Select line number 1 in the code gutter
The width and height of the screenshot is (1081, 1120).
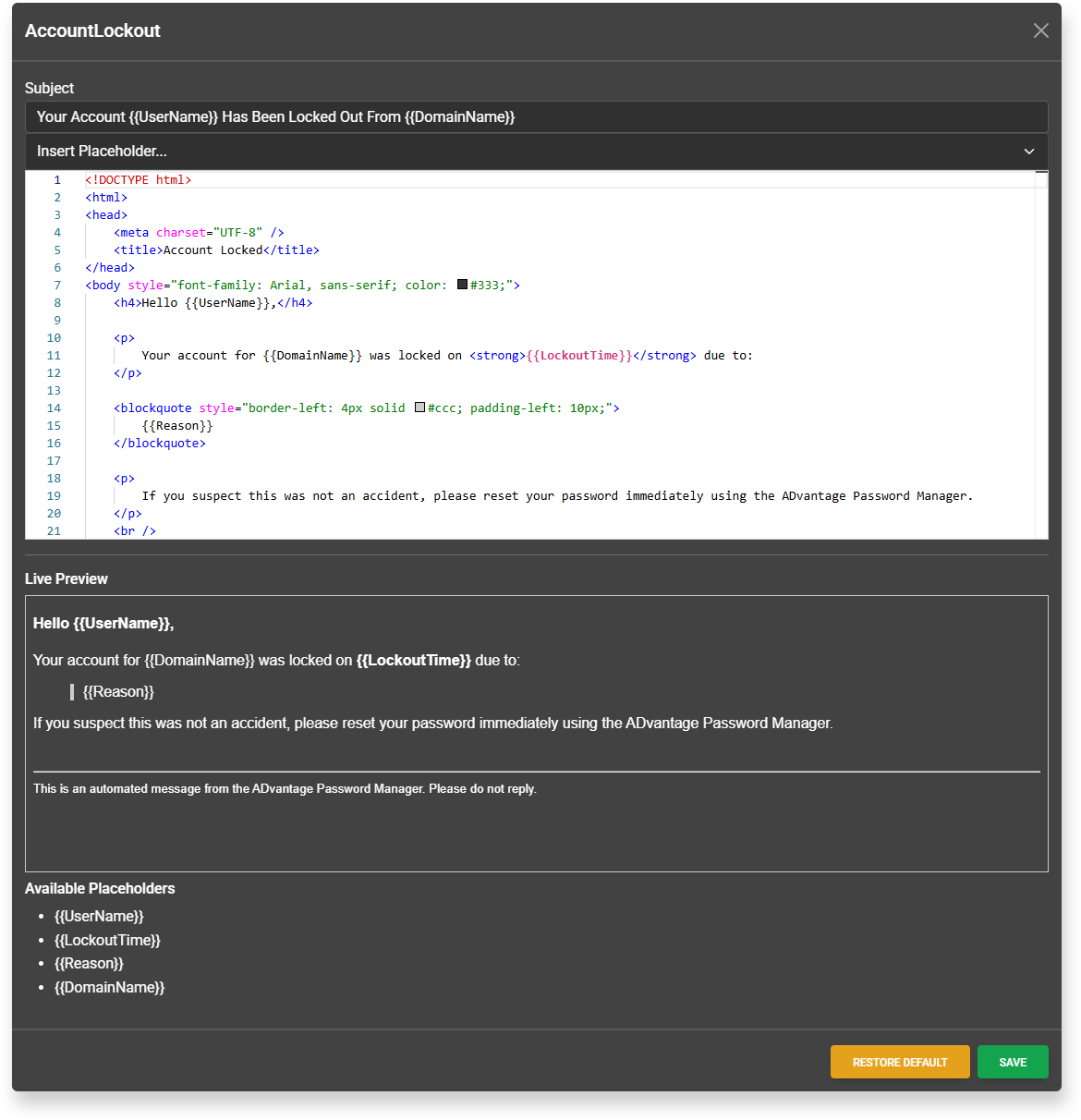coord(56,180)
